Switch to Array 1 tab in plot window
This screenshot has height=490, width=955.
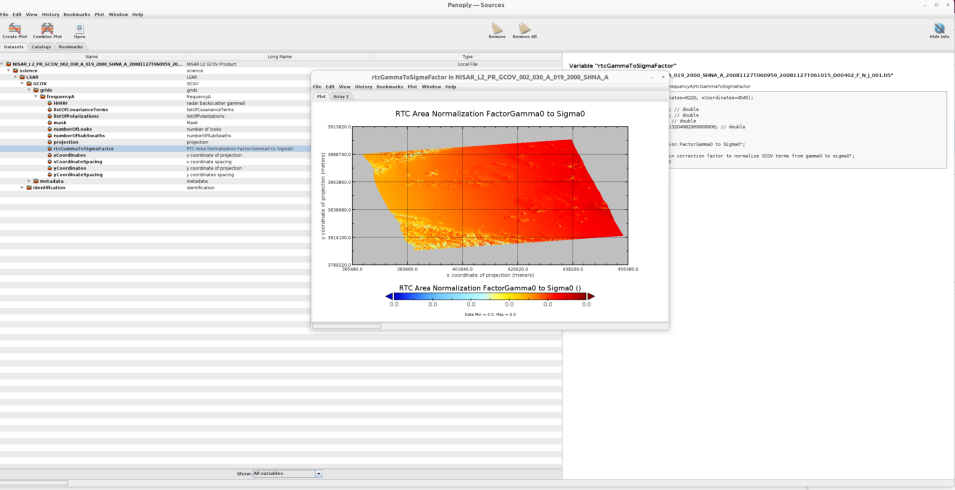click(340, 96)
